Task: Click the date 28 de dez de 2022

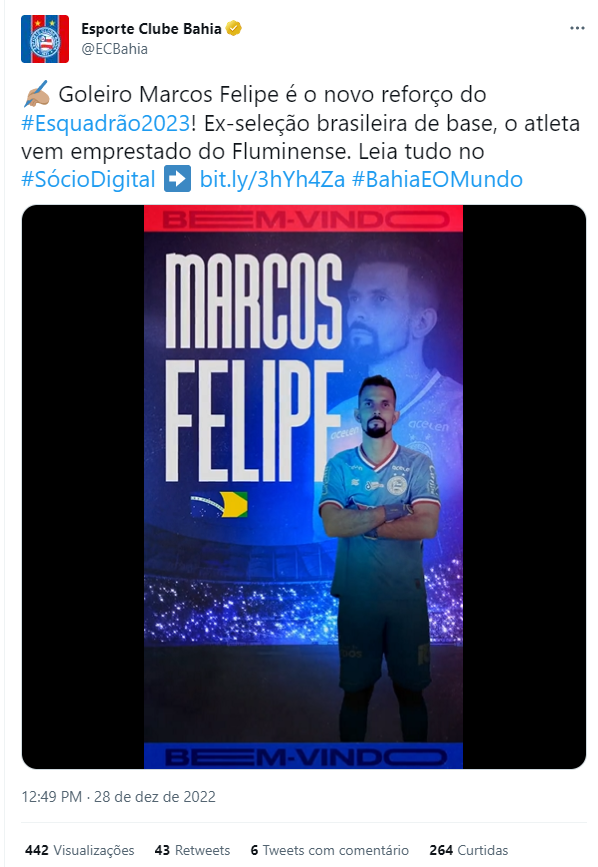Action: (x=155, y=797)
